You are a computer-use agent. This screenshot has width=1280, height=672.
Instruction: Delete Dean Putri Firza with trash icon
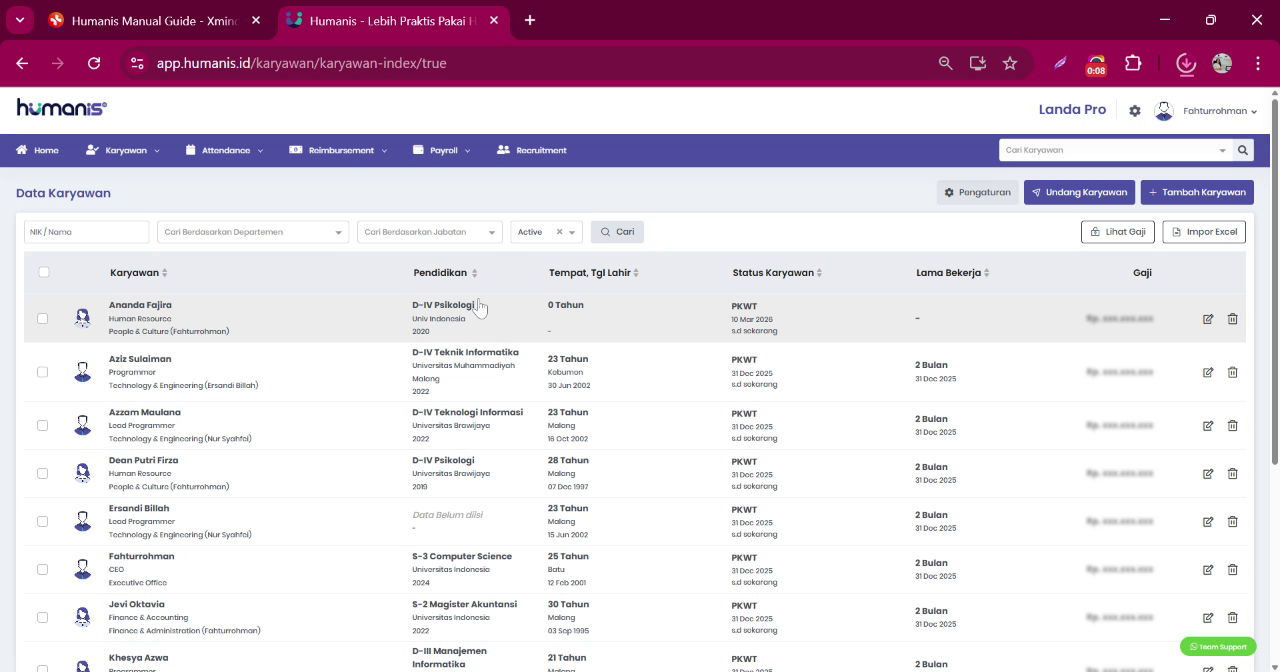(x=1232, y=473)
